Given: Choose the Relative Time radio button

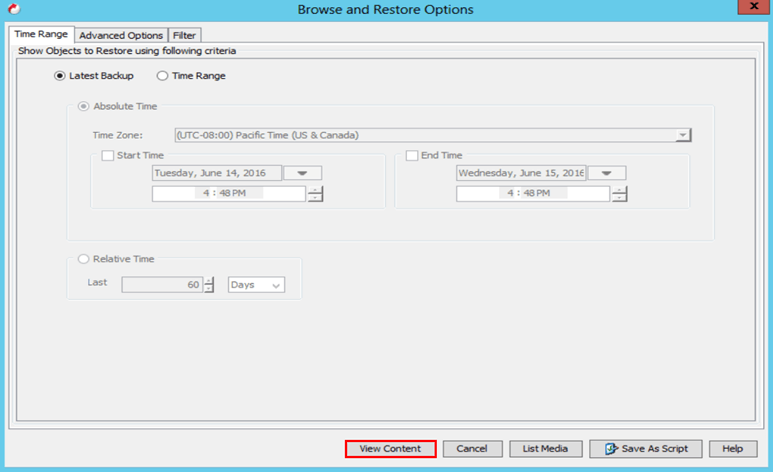Looking at the screenshot, I should (84, 259).
